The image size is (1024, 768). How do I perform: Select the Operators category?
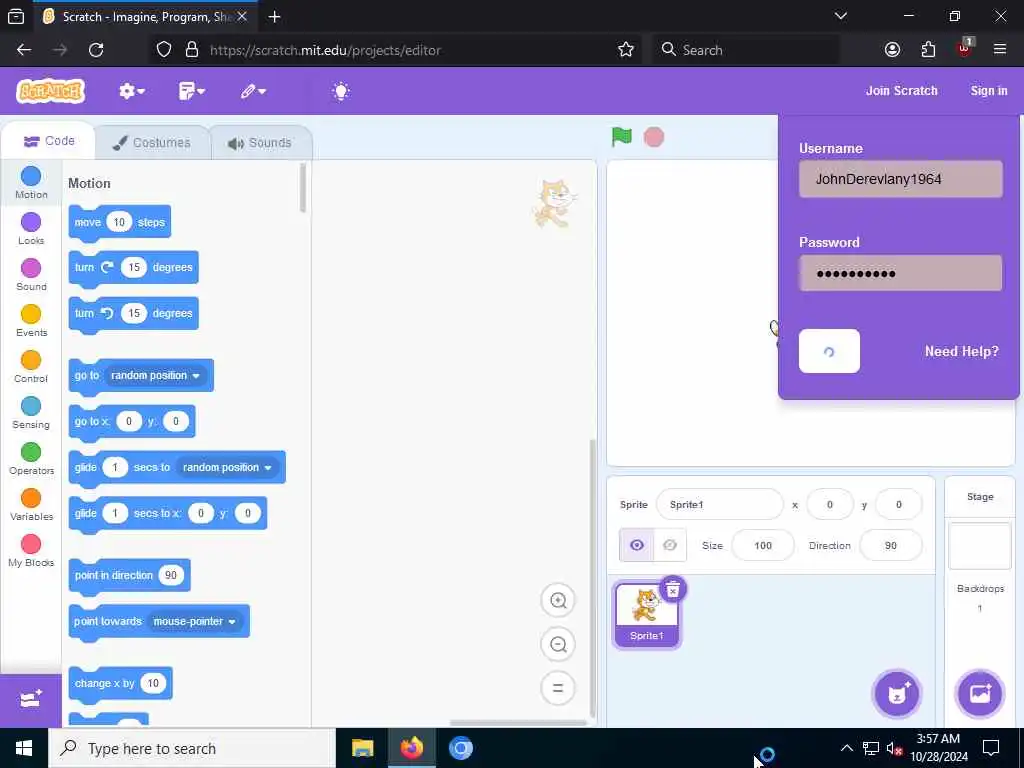(x=31, y=458)
